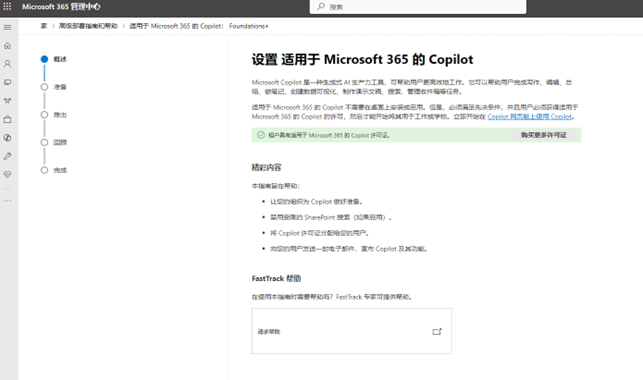The image size is (643, 380).
Task: Open the 请求帮助 FastTrack card
Action: click(x=352, y=331)
